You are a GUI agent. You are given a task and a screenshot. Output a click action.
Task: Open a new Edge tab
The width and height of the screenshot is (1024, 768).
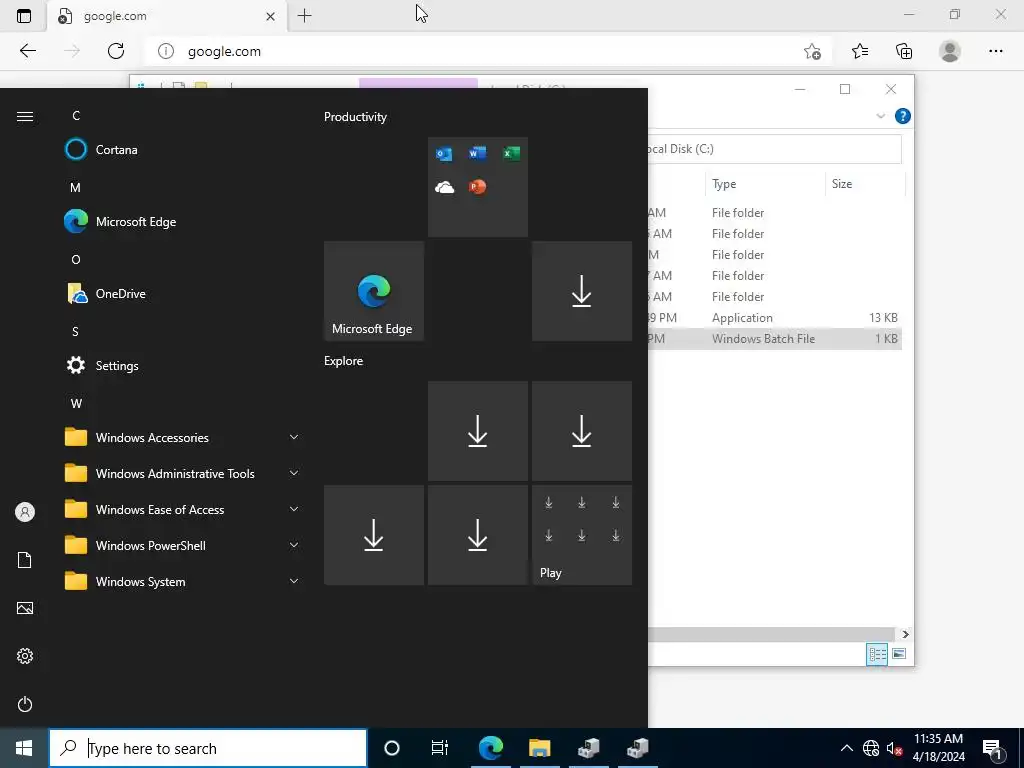[304, 16]
